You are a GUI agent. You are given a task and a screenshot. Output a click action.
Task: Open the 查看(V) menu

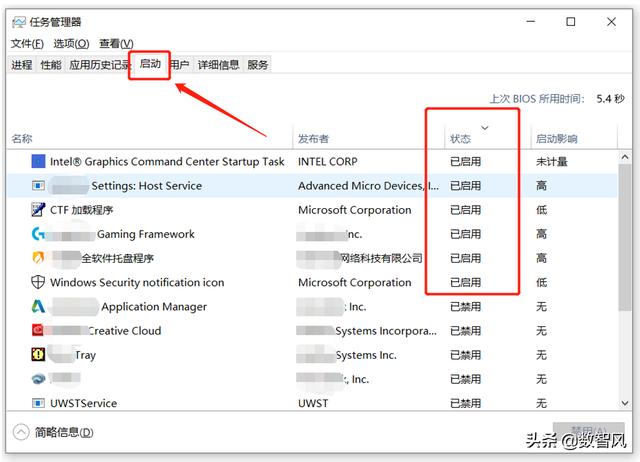coord(116,43)
